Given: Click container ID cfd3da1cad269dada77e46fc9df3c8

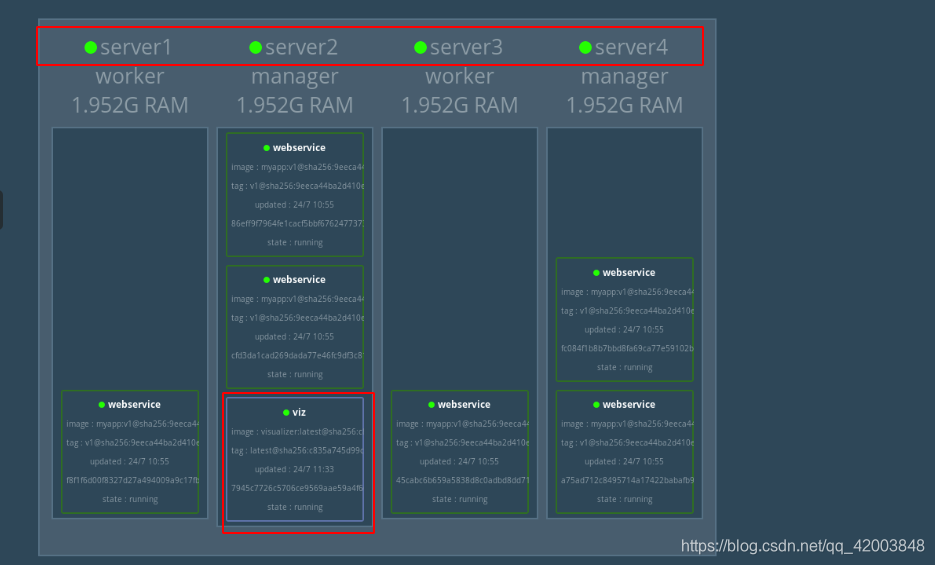Looking at the screenshot, I should pos(297,356).
